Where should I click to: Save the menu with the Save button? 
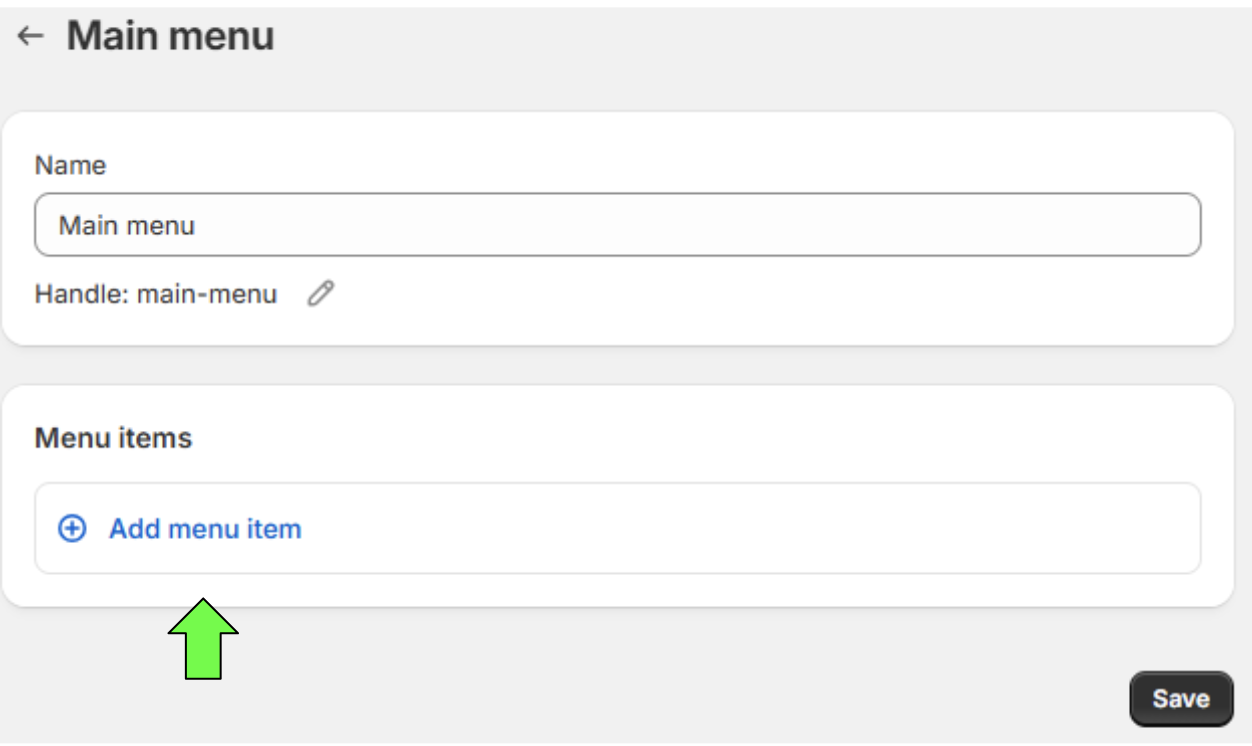[1181, 699]
